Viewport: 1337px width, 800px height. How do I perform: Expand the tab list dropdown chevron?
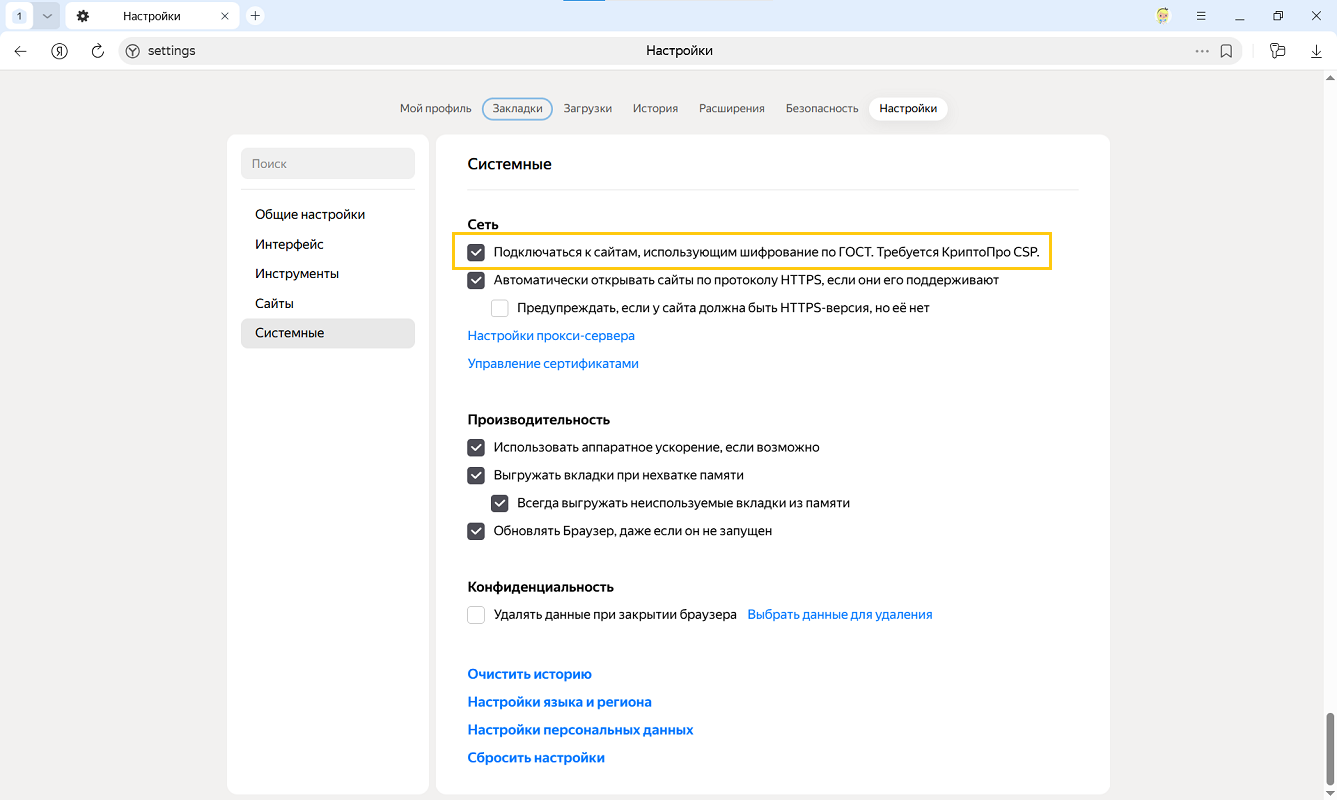47,16
